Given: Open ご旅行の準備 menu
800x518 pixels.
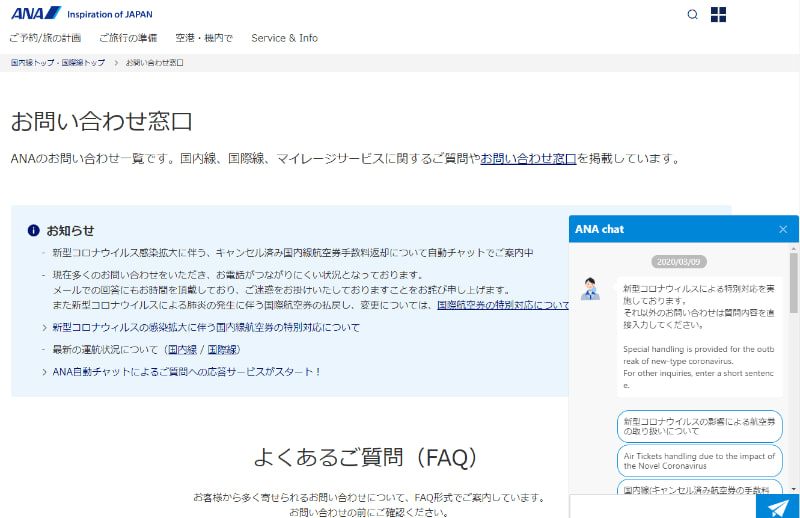Looking at the screenshot, I should (x=128, y=38).
